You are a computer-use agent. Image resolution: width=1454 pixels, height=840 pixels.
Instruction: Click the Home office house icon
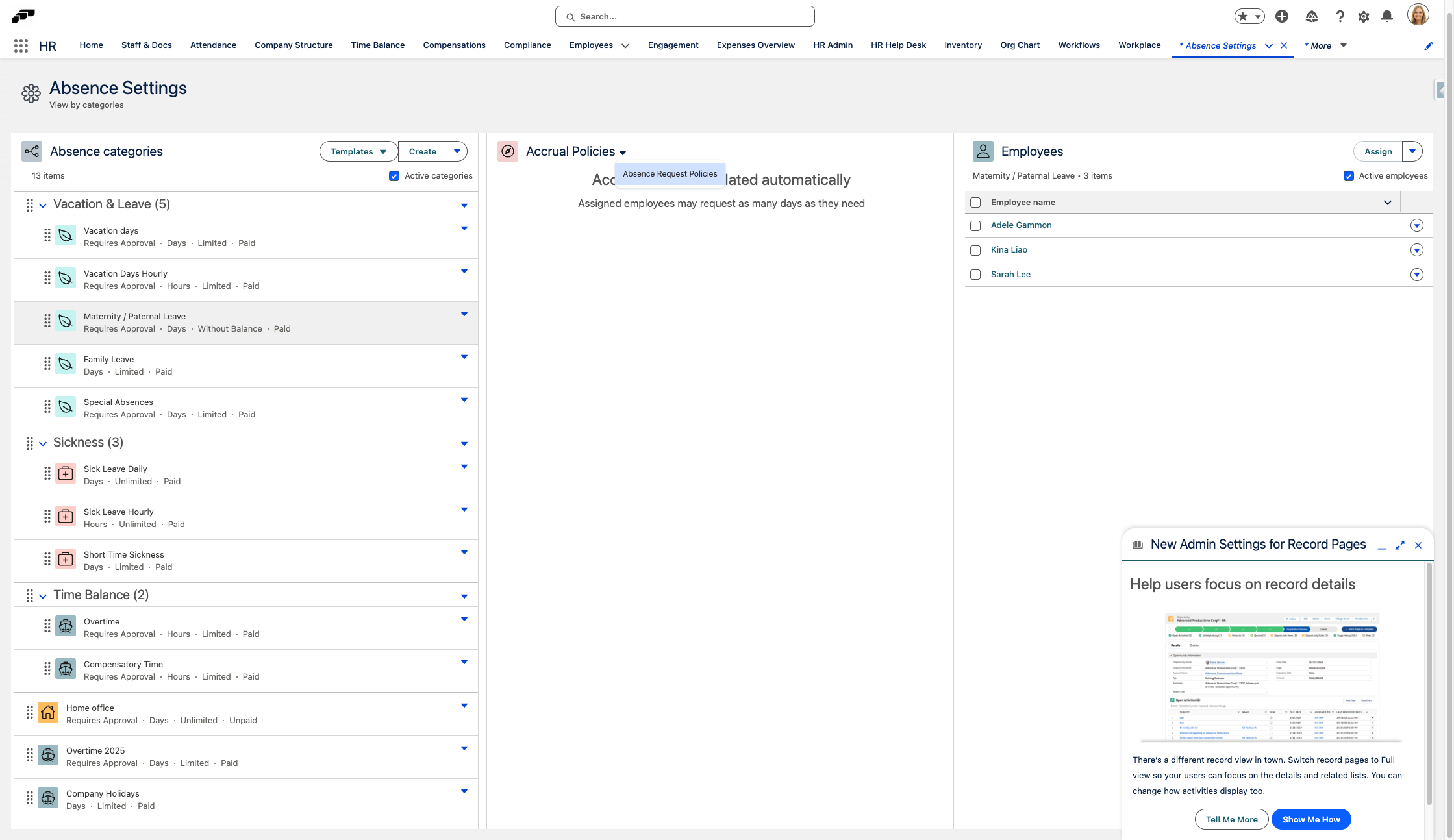pos(48,712)
